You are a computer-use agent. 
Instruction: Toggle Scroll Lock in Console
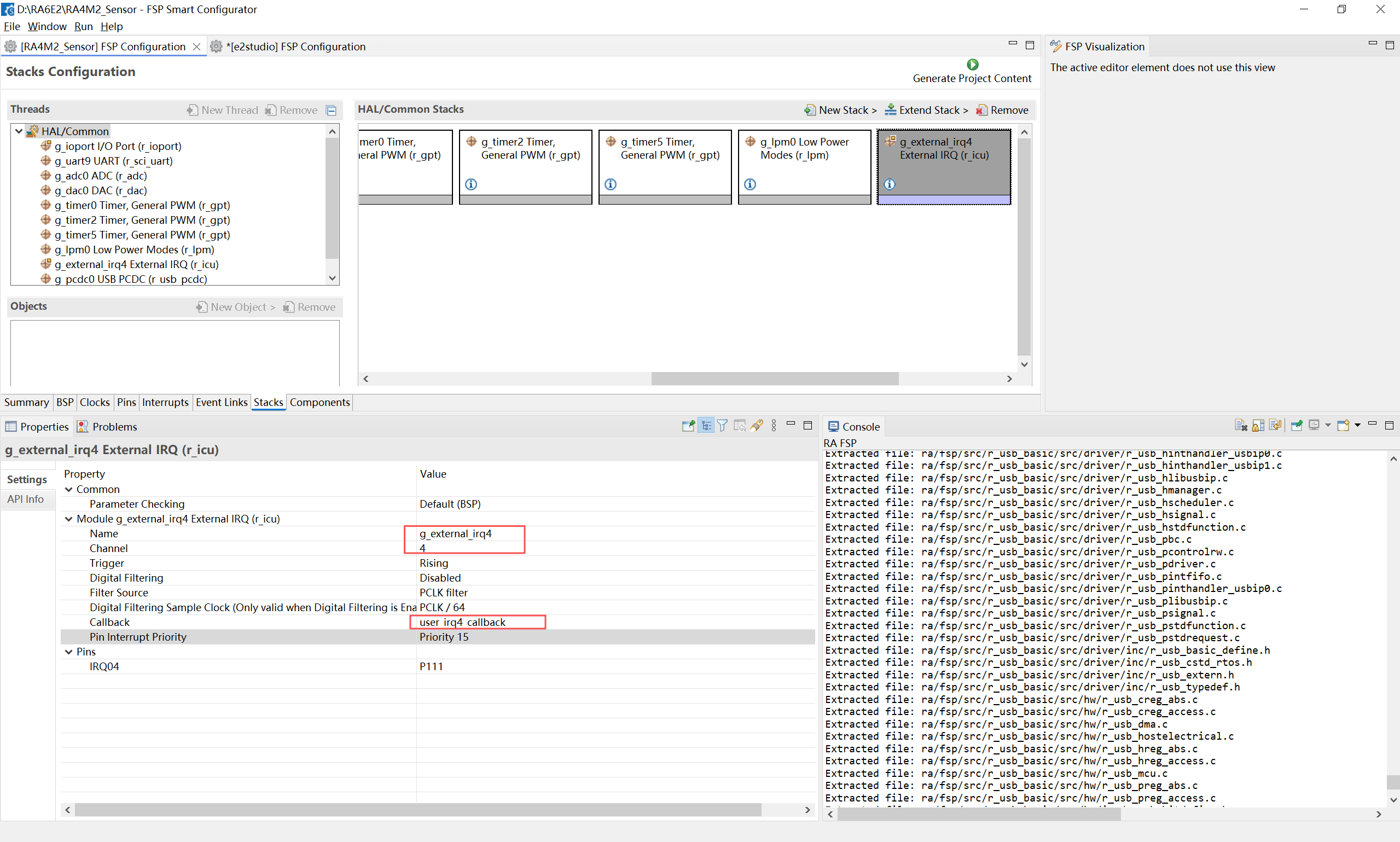click(1258, 426)
